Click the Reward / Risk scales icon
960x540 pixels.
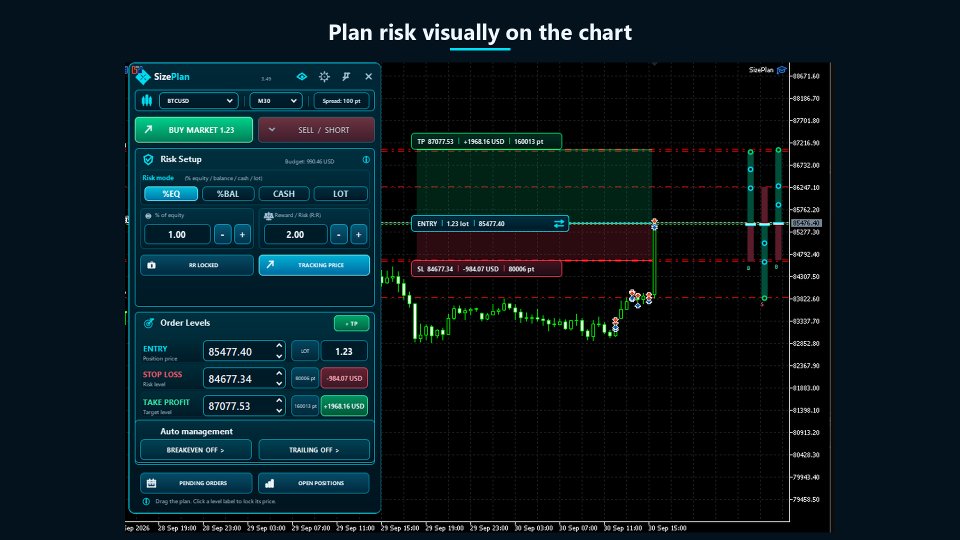pyautogui.click(x=268, y=216)
